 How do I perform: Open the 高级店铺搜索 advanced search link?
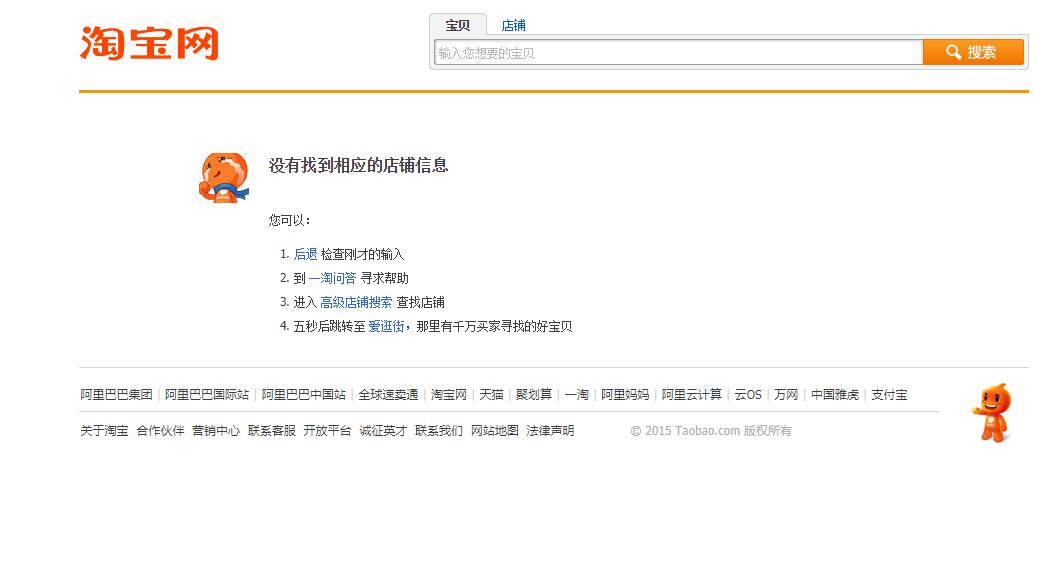356,302
